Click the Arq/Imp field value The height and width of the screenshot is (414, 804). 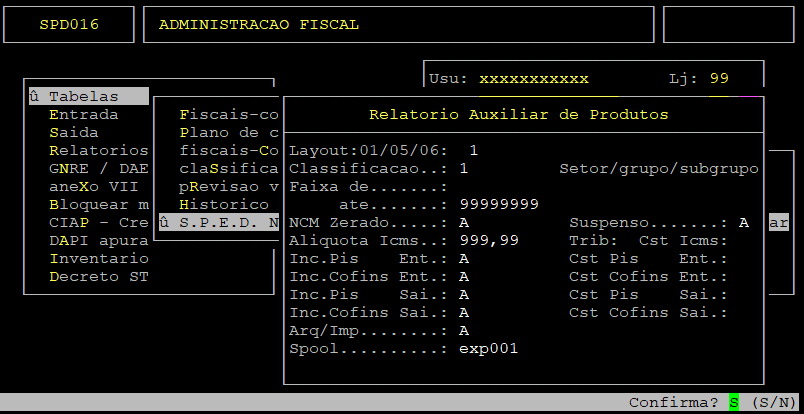464,331
